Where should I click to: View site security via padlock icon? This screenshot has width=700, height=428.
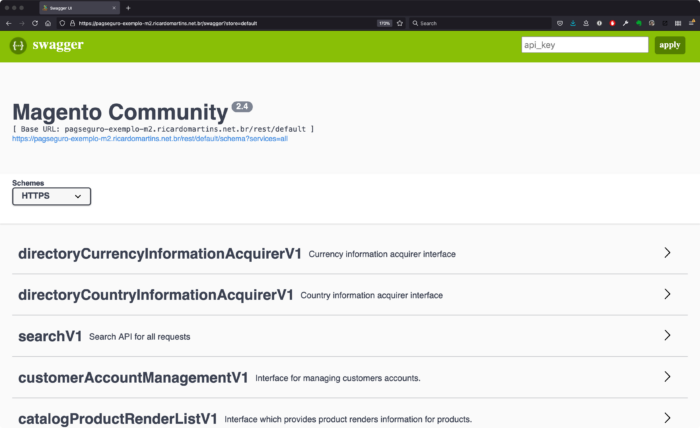tap(72, 23)
